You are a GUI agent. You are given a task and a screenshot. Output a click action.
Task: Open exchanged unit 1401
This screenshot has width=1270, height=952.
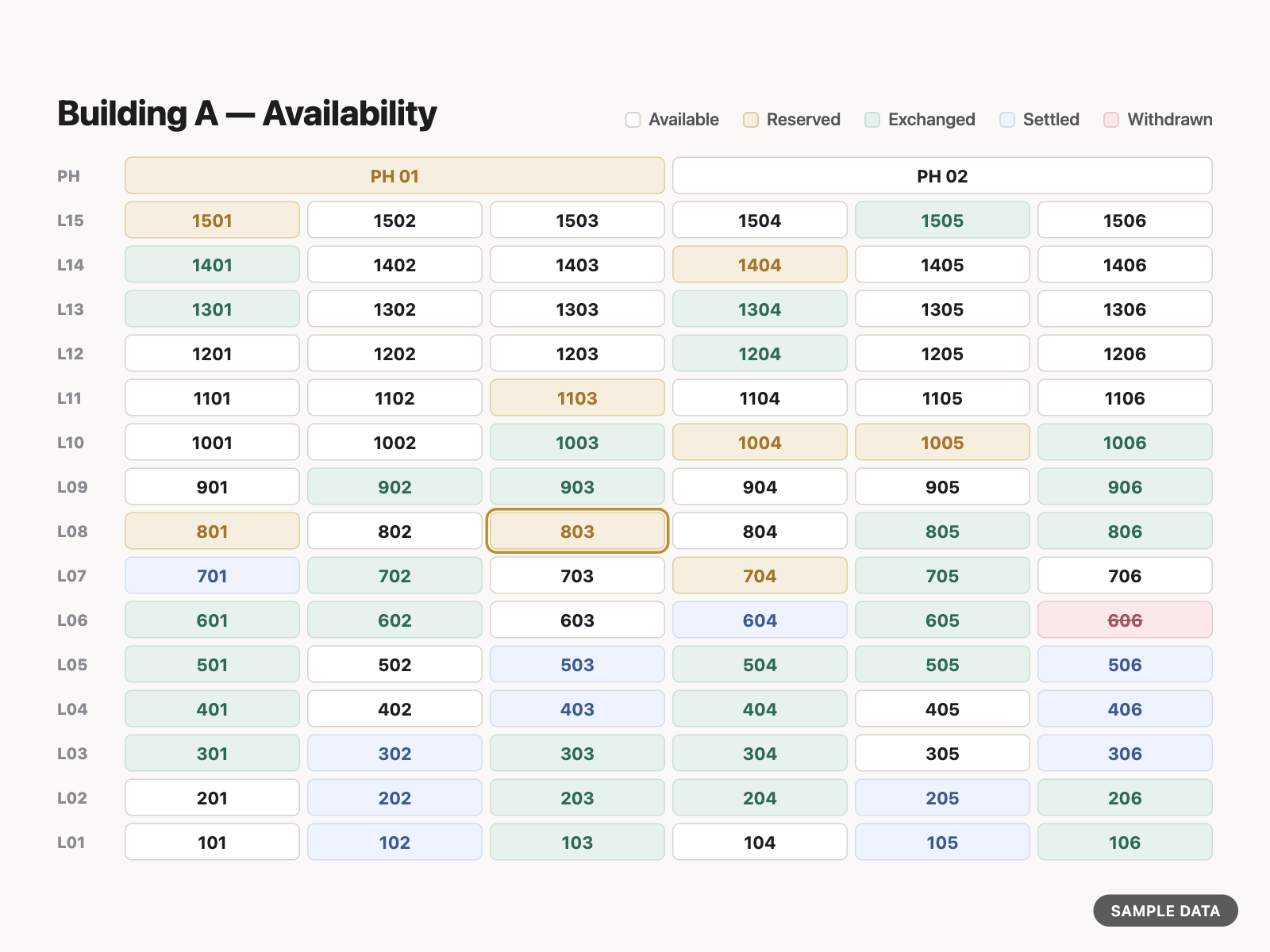point(212,264)
